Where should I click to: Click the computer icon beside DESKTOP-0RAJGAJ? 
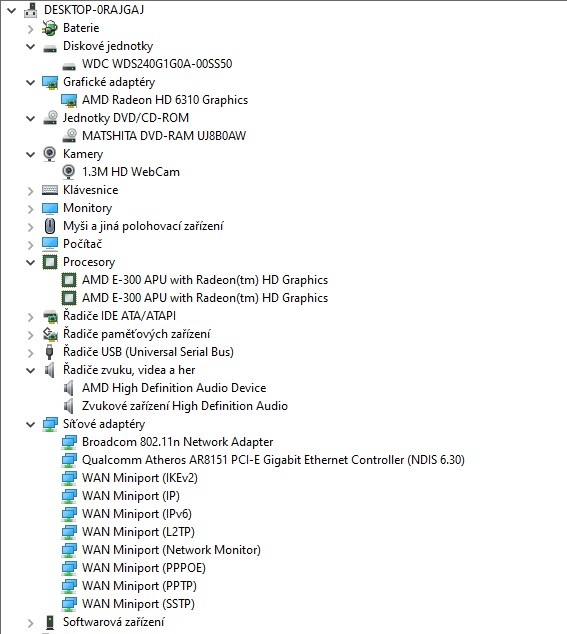[30, 10]
